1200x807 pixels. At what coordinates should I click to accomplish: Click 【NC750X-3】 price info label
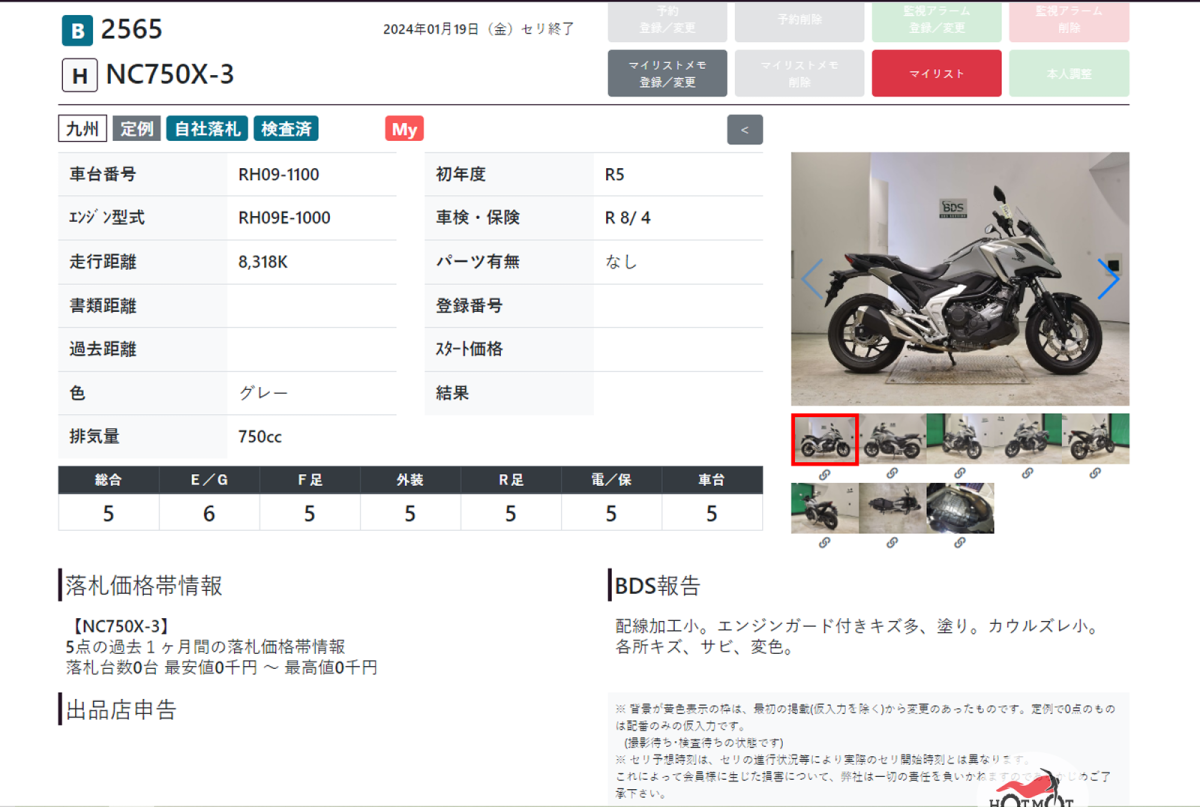click(121, 627)
